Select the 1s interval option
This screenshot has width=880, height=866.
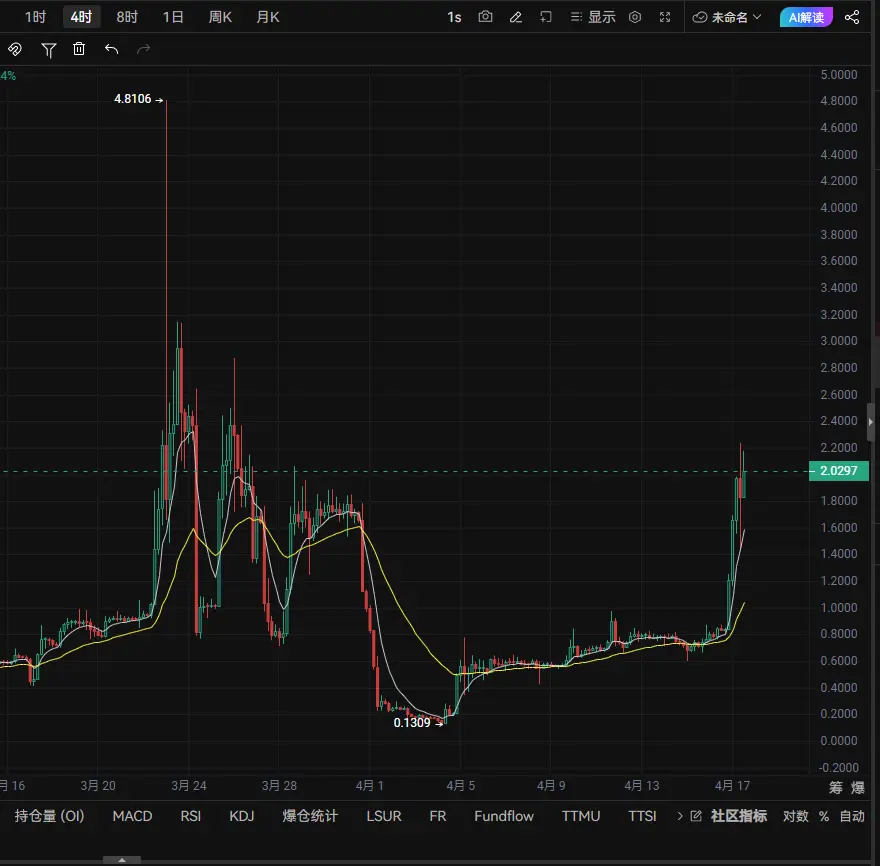click(454, 17)
